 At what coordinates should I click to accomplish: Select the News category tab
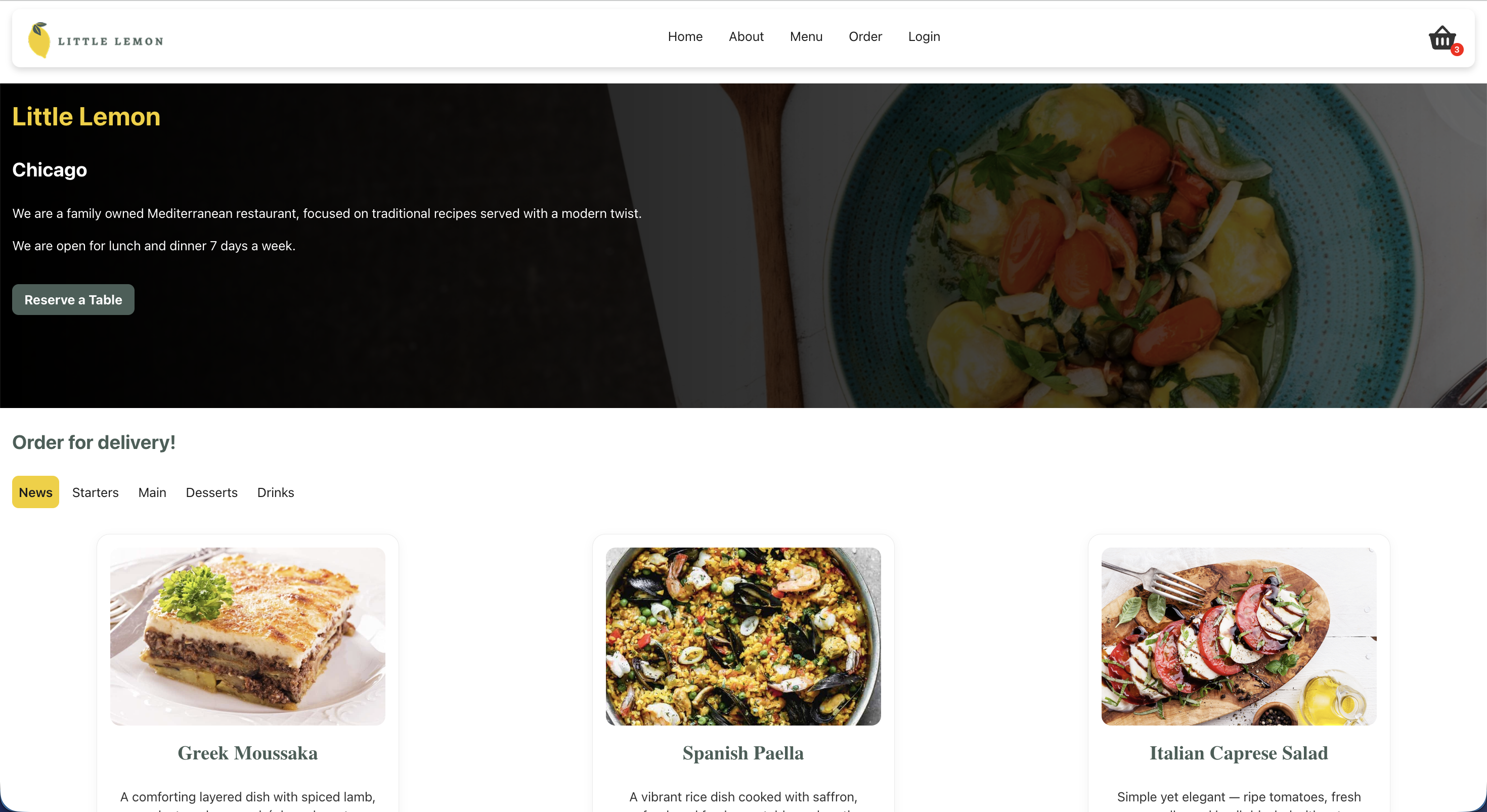click(36, 492)
